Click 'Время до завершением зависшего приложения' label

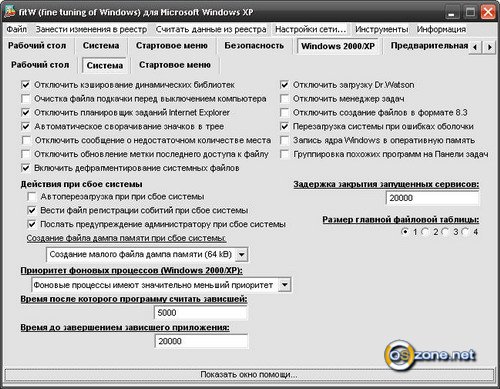coord(125,327)
